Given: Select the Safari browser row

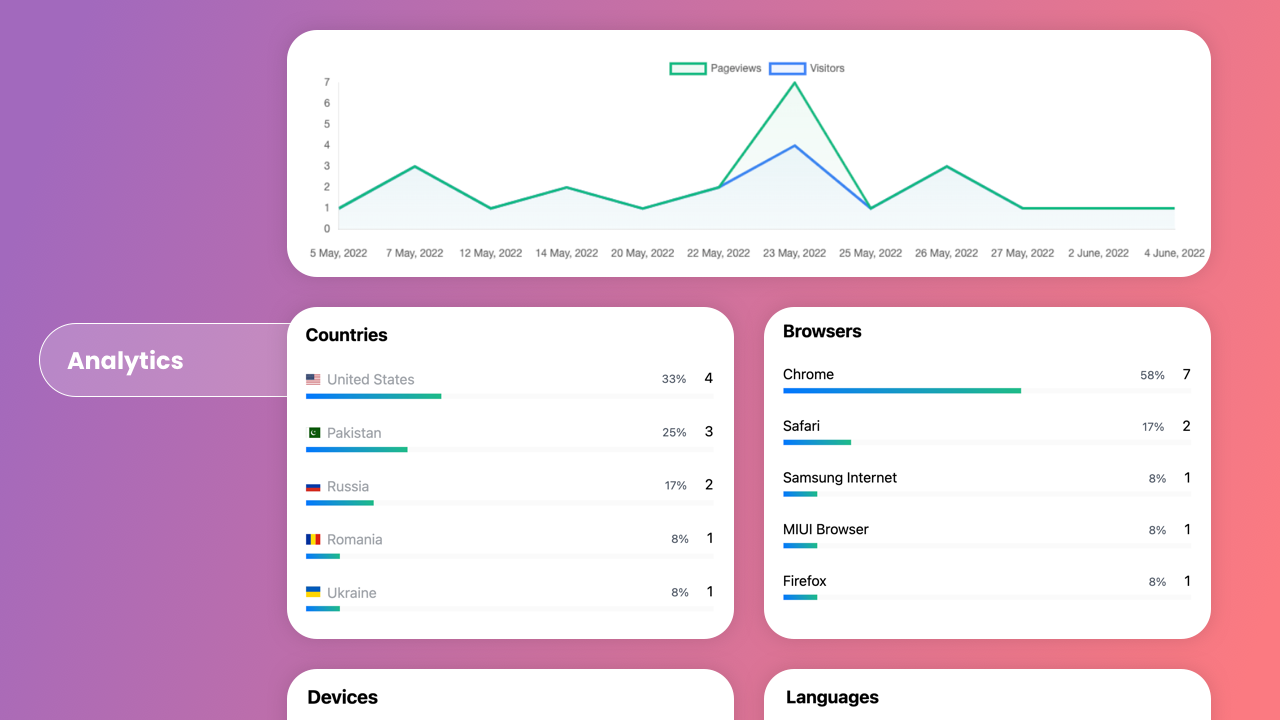Looking at the screenshot, I should point(801,427).
